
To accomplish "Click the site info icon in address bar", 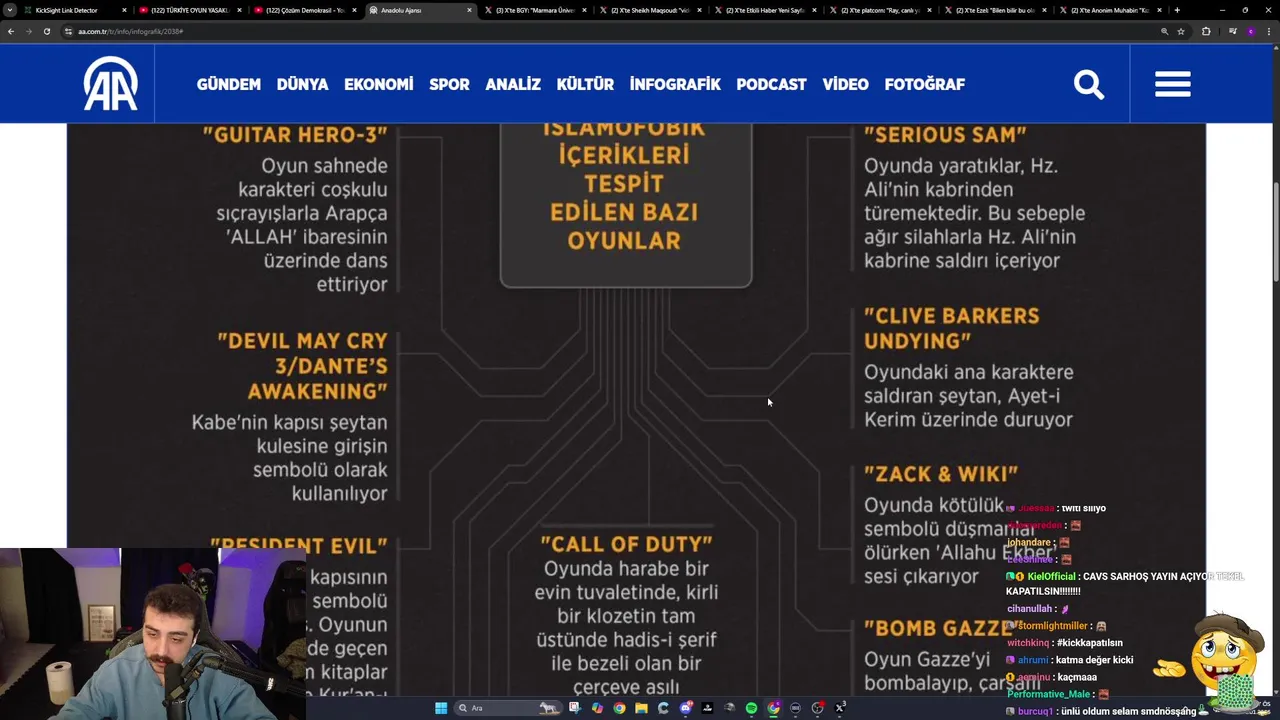I will tap(69, 31).
